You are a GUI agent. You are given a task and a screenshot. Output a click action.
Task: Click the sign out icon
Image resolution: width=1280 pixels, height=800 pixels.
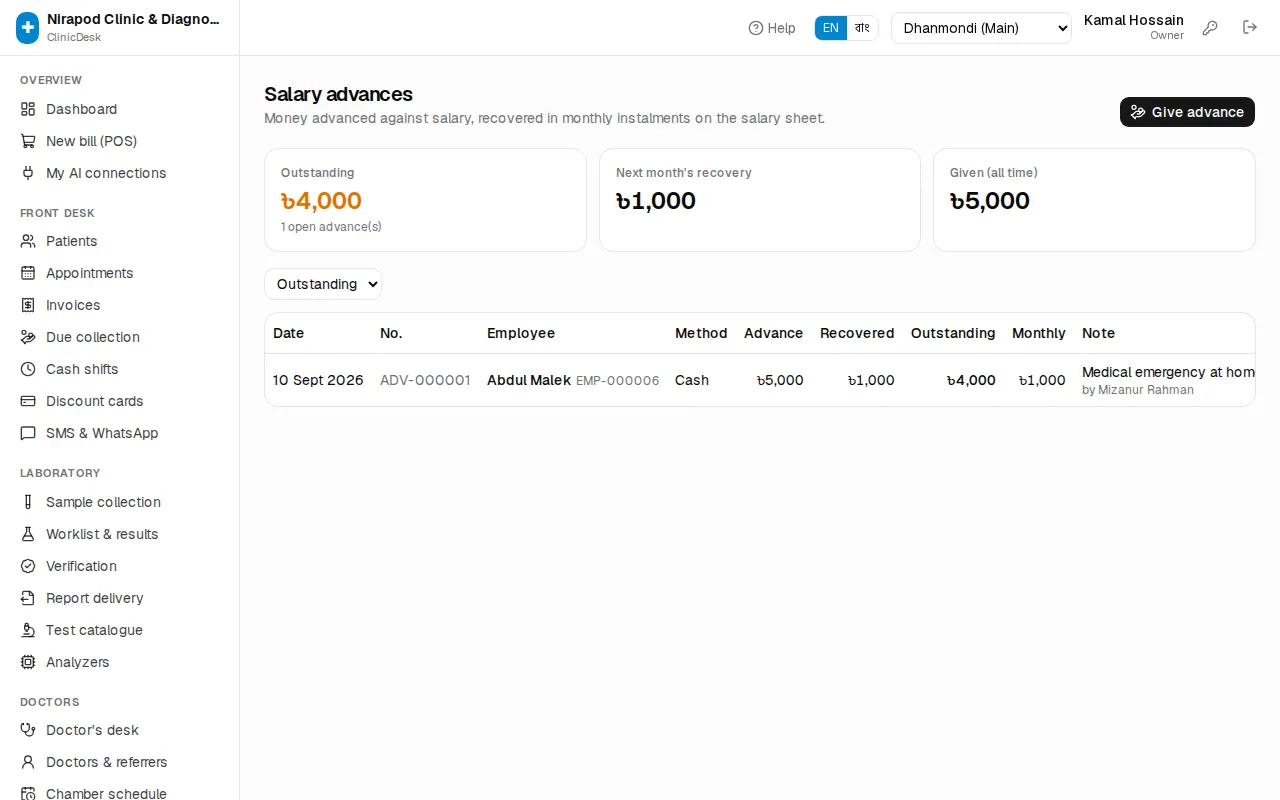[1250, 28]
